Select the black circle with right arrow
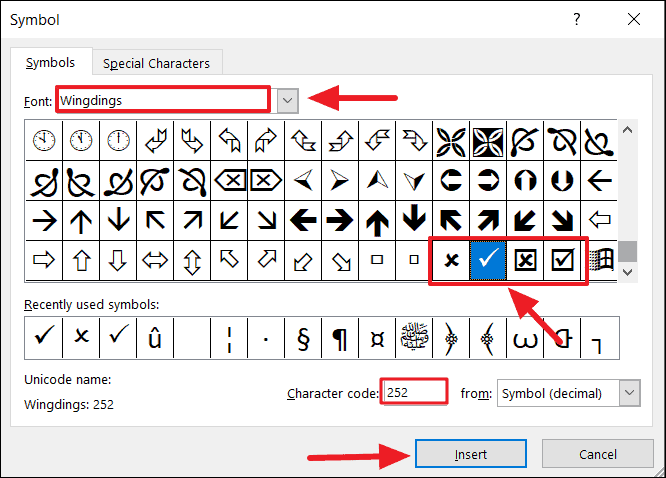Screen dimensions: 666x478 [488, 181]
